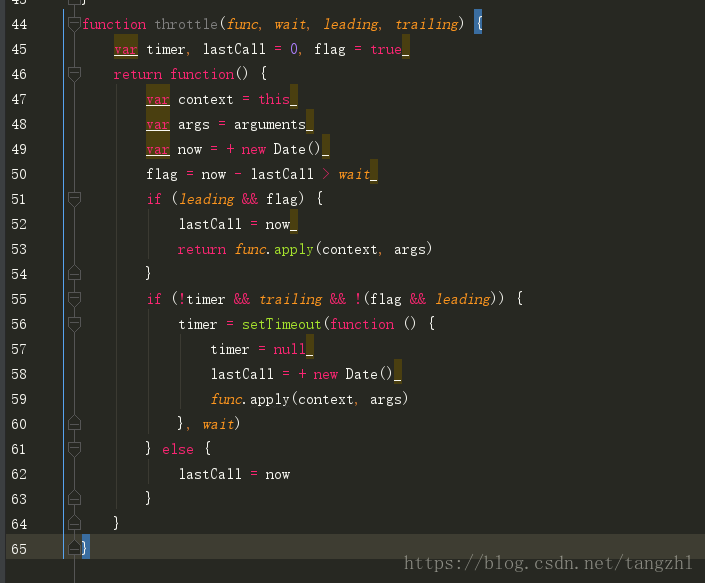This screenshot has width=705, height=583.
Task: Click line number 47 in the gutter
Action: coord(19,99)
